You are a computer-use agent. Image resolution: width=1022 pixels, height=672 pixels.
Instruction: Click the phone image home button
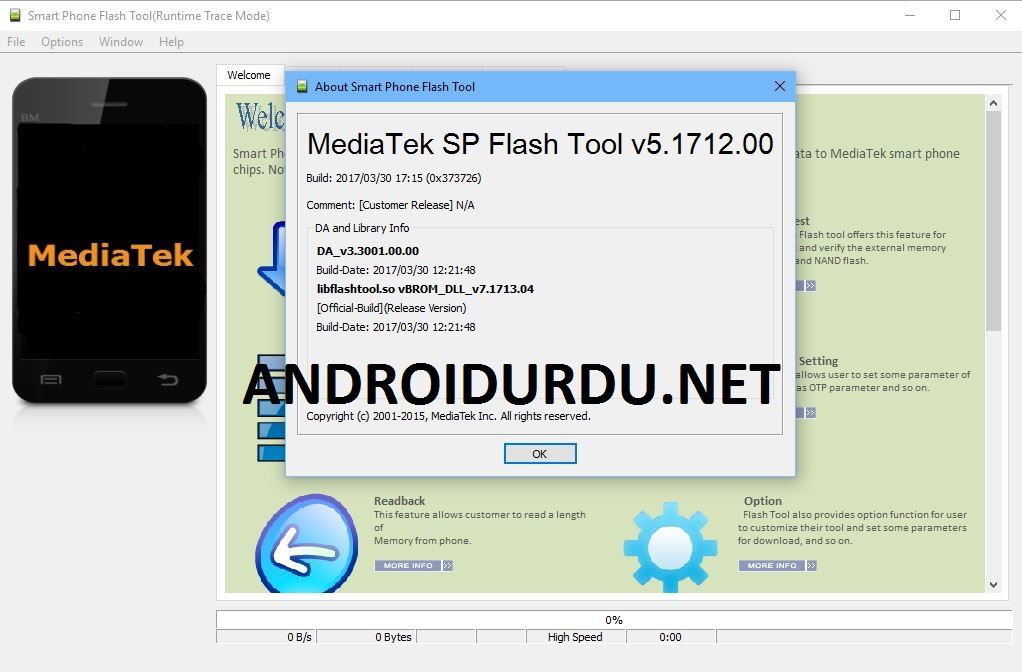[x=110, y=379]
